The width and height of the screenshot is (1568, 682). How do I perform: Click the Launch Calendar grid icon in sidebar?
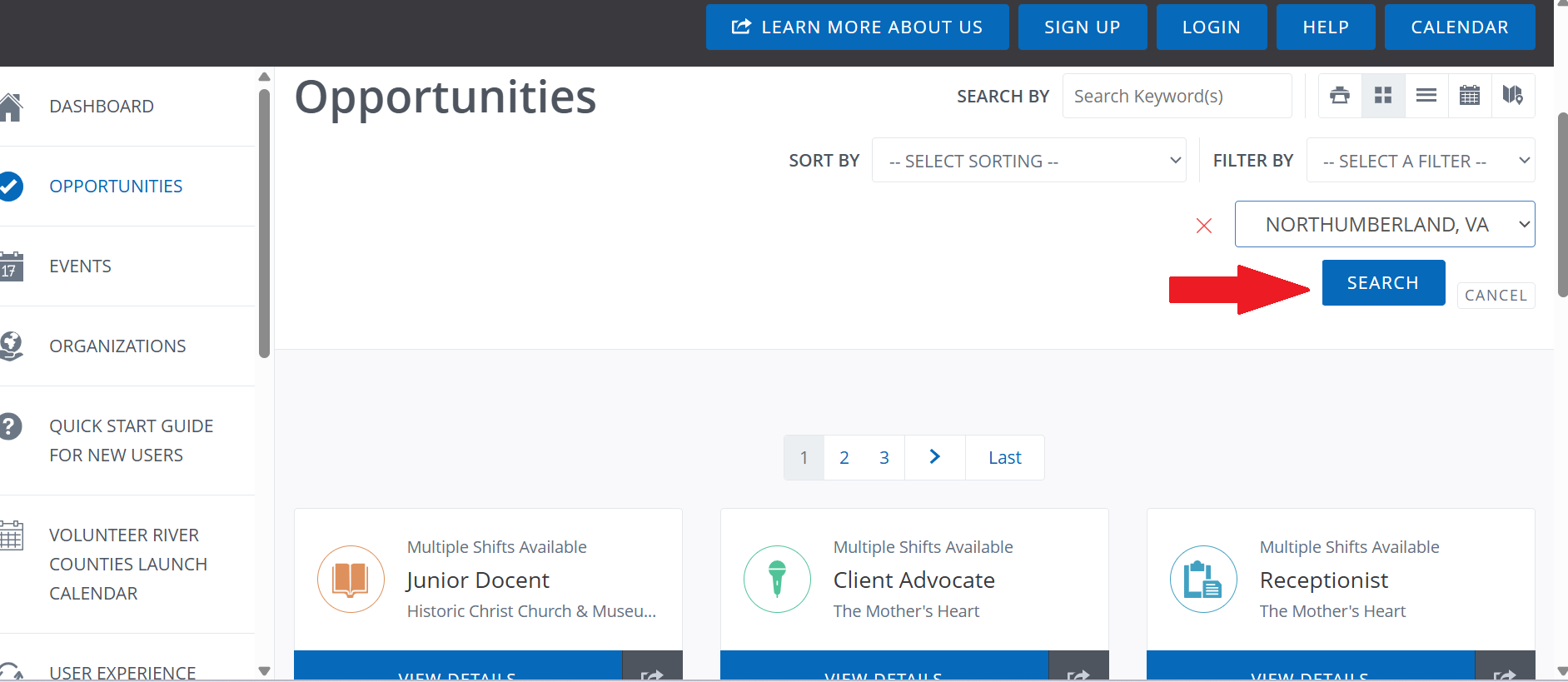click(11, 535)
